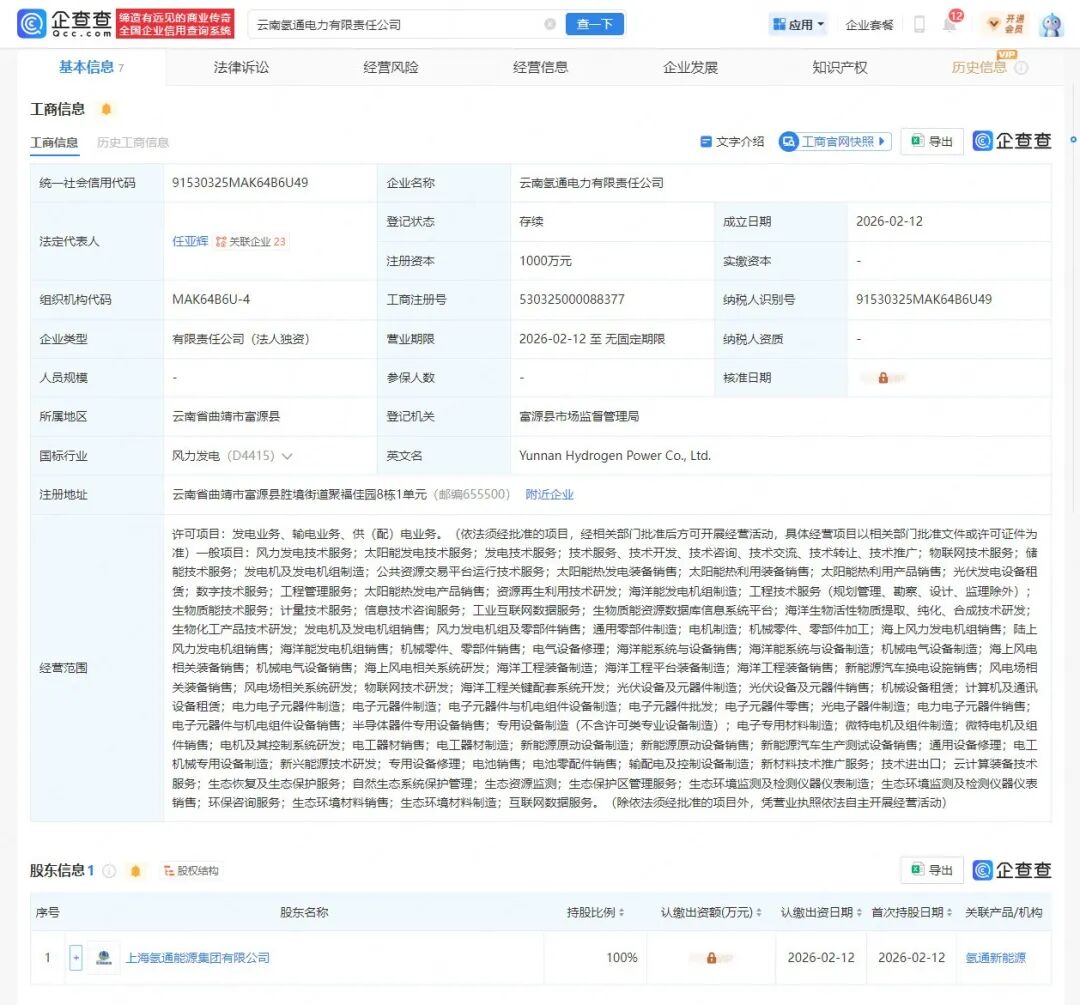Click bell icon next to 工商信息 heading

click(106, 109)
